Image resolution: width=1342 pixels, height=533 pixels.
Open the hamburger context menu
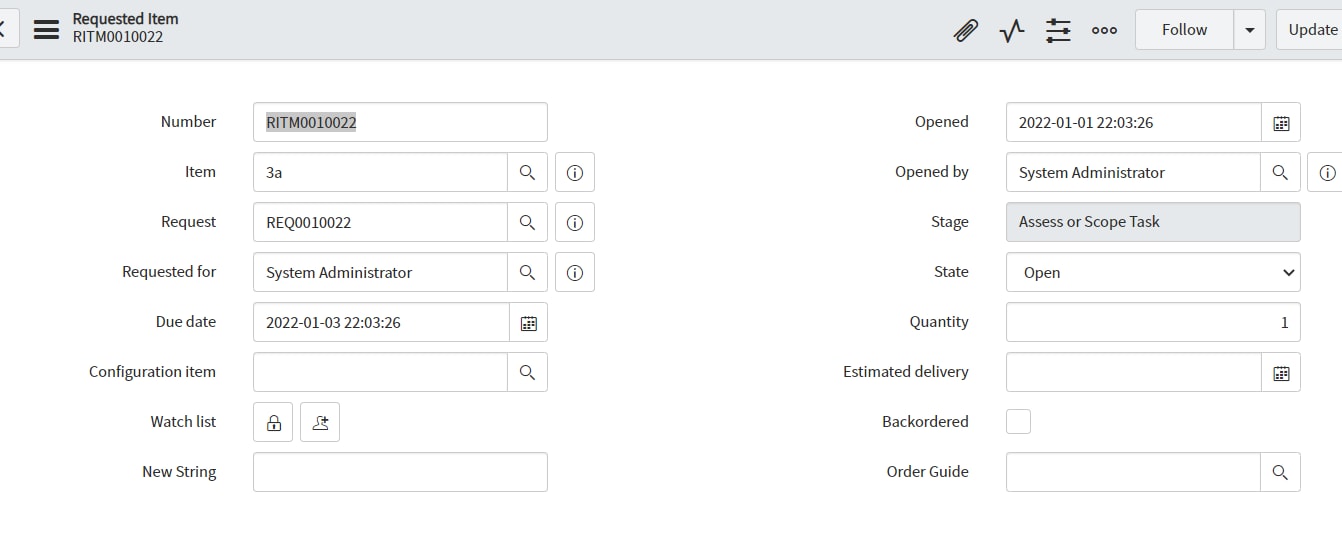[x=46, y=30]
